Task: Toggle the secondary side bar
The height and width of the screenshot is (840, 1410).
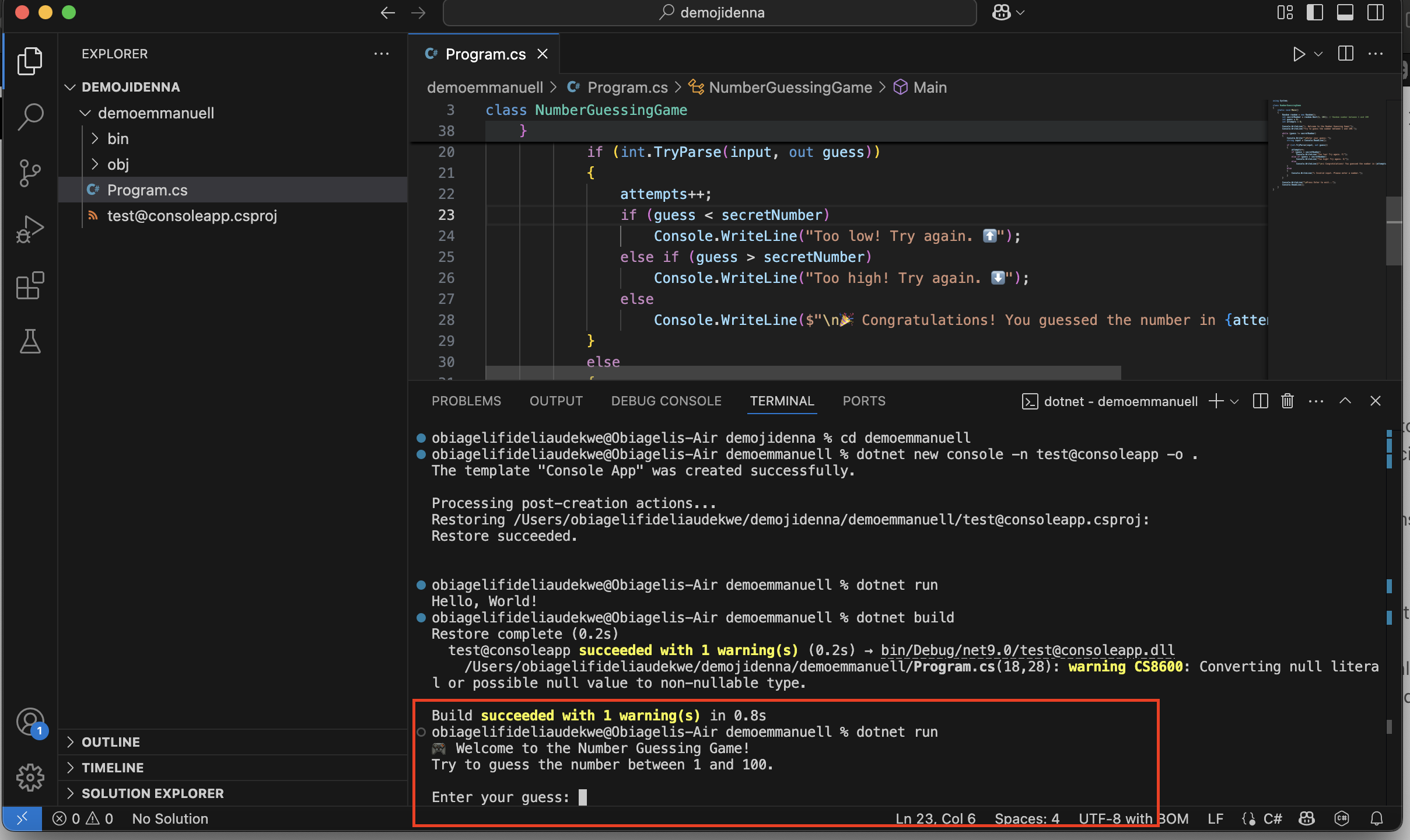Action: [x=1376, y=13]
